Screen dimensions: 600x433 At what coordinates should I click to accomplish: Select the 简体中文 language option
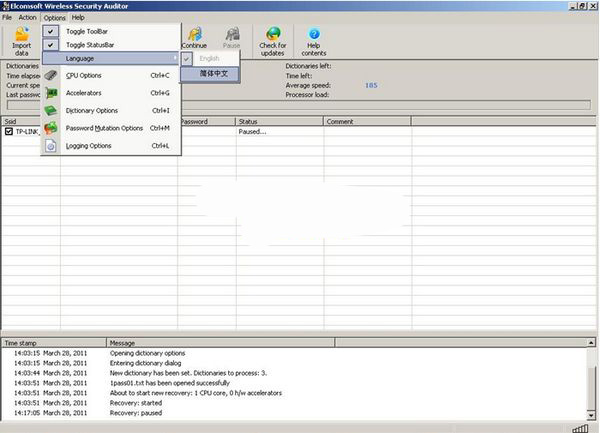tap(211, 73)
